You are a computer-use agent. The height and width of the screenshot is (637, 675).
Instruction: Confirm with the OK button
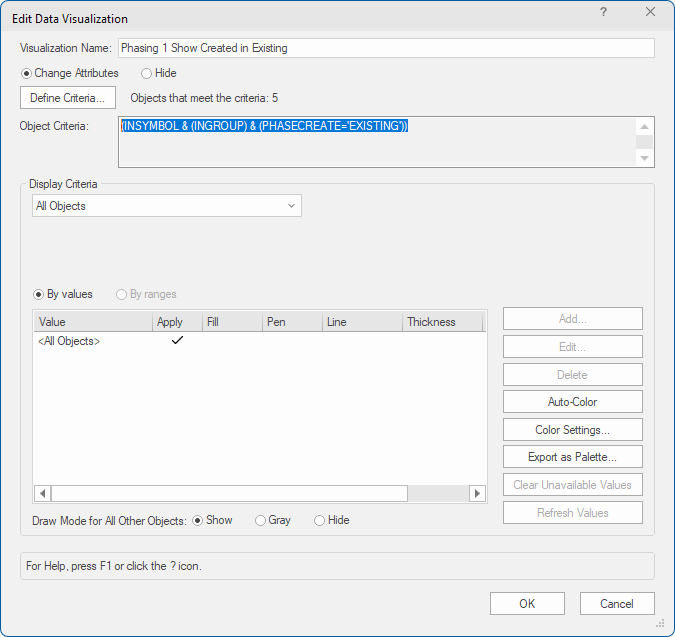[527, 603]
